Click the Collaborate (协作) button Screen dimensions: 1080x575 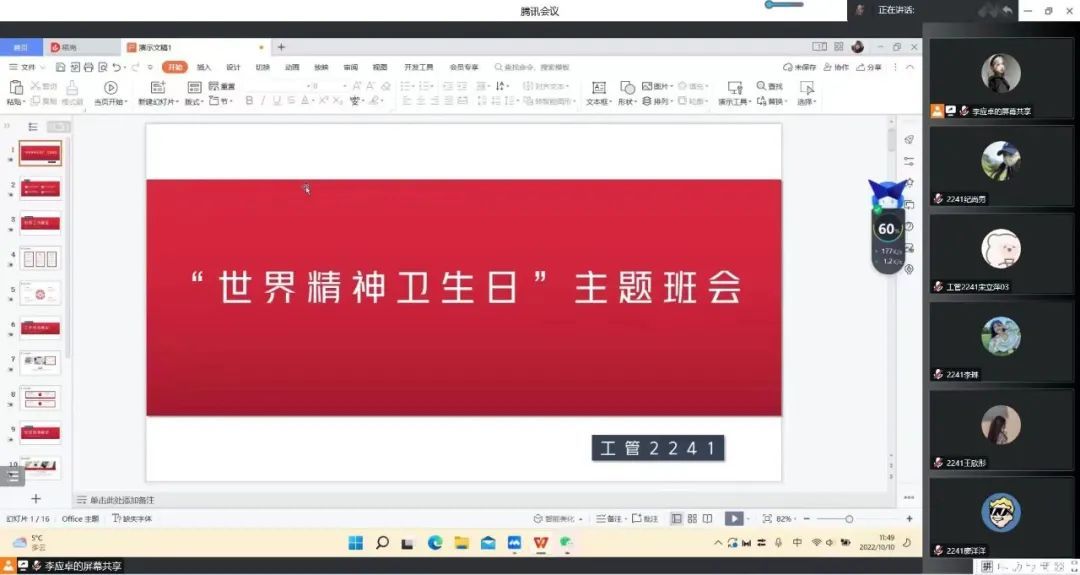click(837, 67)
